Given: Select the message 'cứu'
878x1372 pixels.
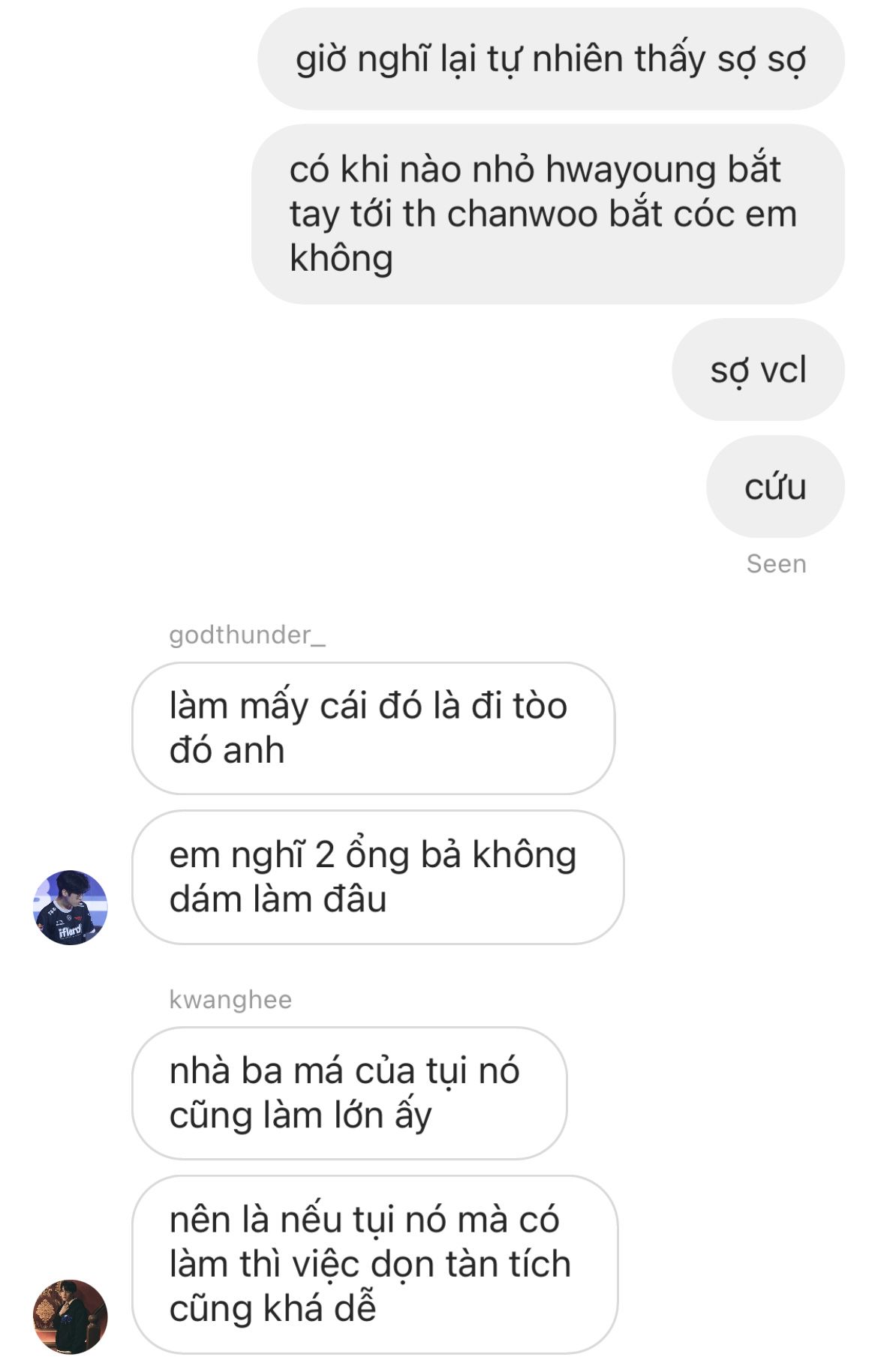Looking at the screenshot, I should pos(775,486).
